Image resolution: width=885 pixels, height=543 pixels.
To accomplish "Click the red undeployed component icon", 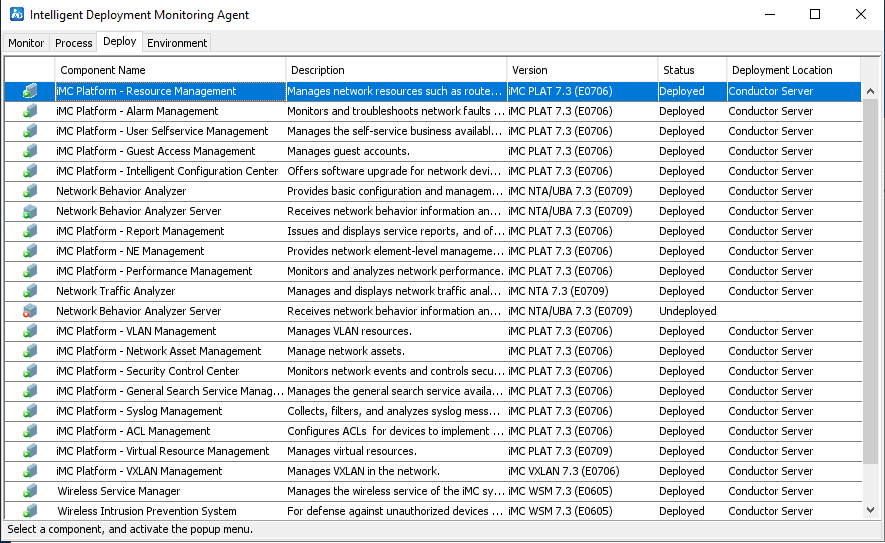I will click(x=30, y=311).
